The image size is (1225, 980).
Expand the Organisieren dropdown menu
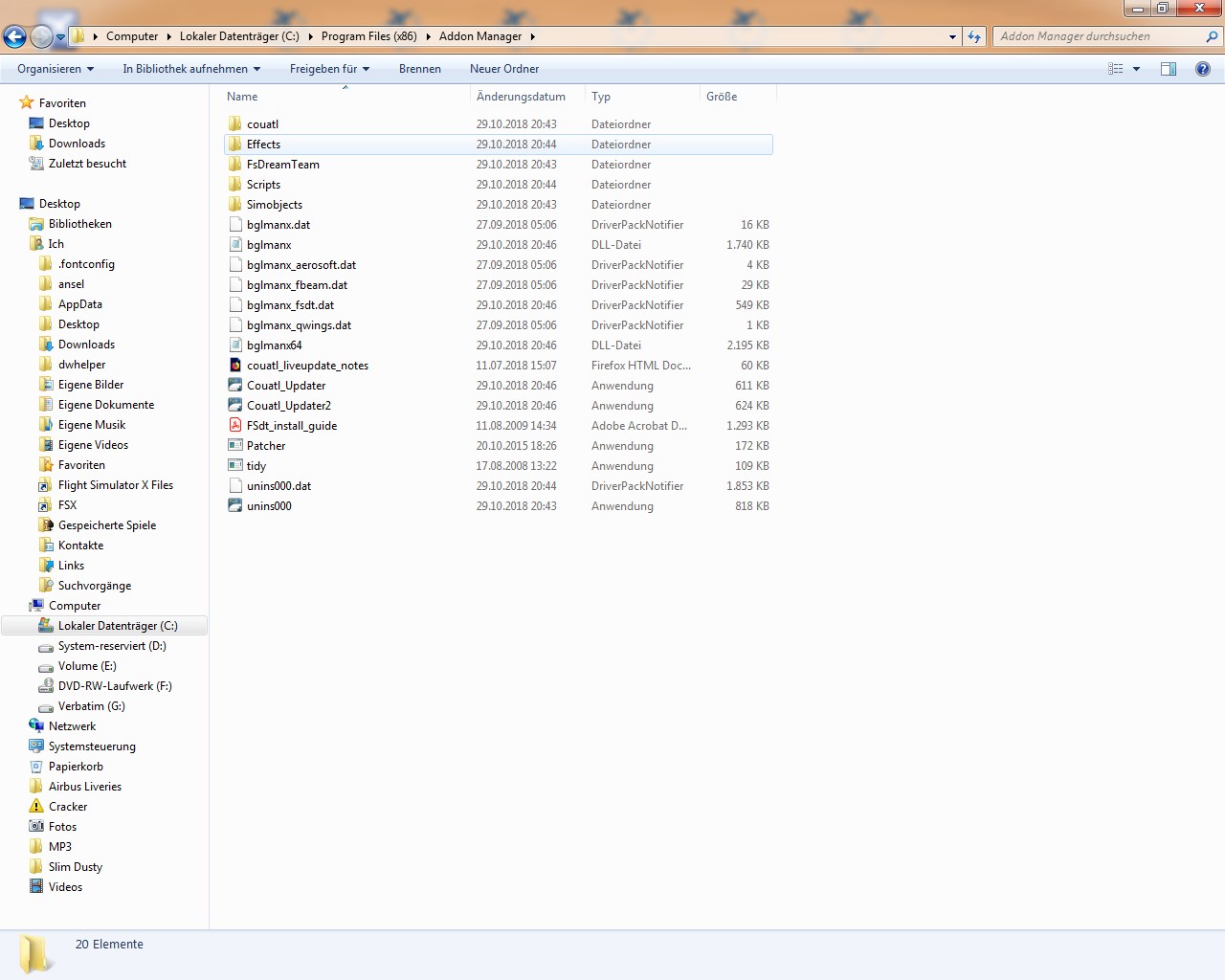tap(56, 69)
